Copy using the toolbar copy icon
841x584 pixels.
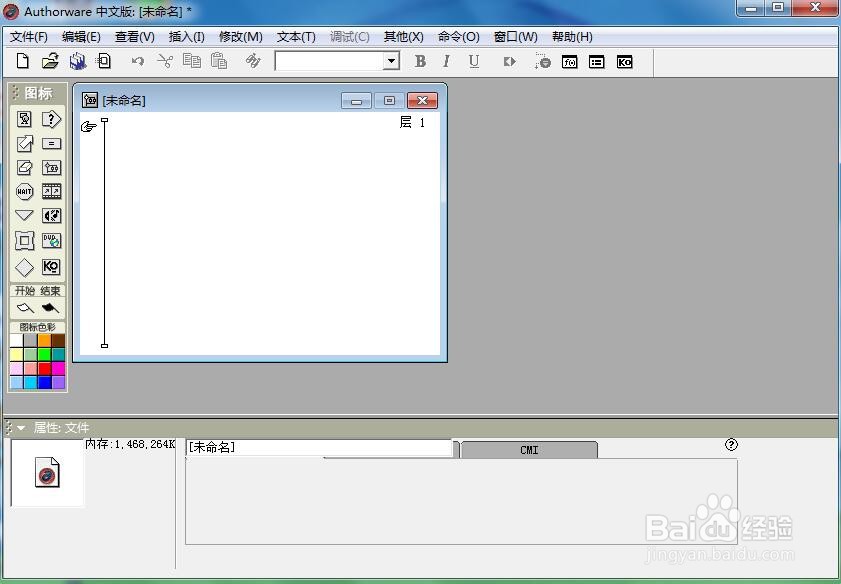[x=191, y=61]
